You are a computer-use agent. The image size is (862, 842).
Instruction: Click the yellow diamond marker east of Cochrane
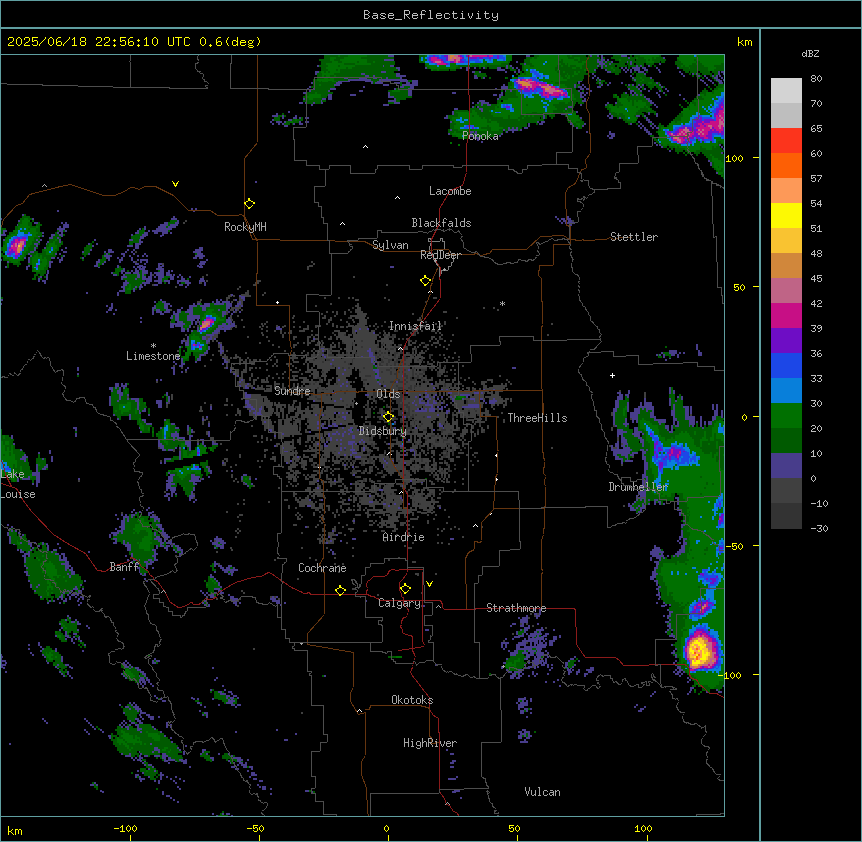[340, 590]
